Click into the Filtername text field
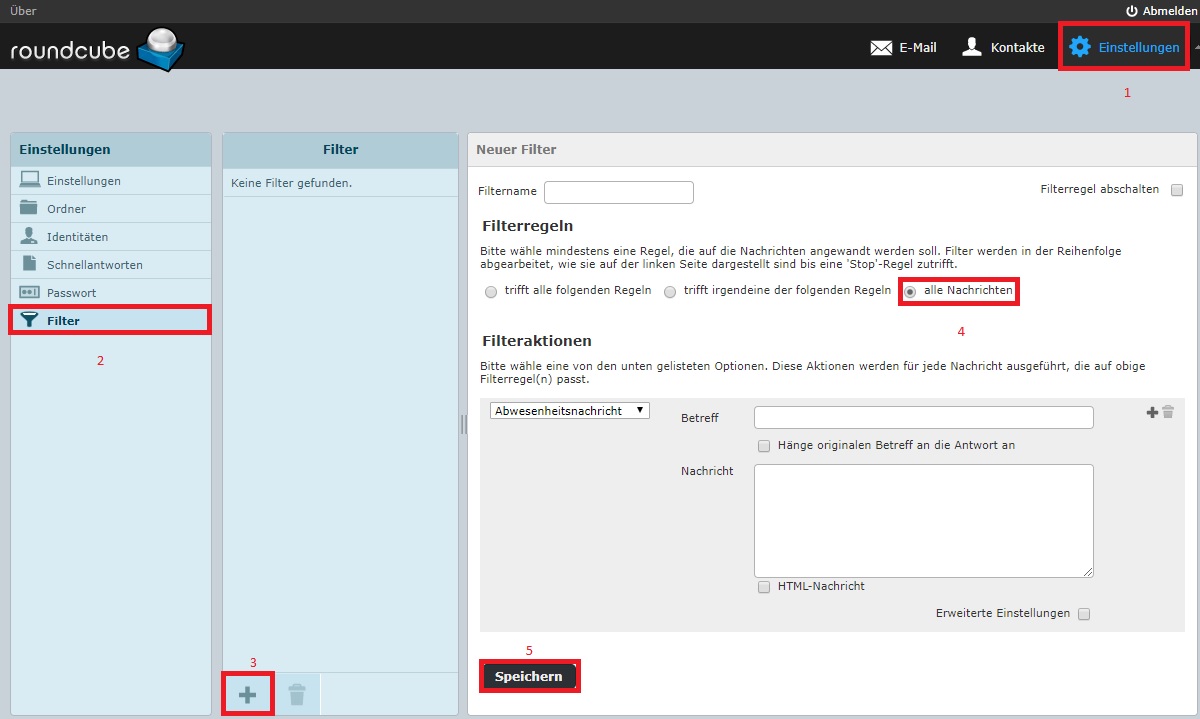 coord(618,192)
